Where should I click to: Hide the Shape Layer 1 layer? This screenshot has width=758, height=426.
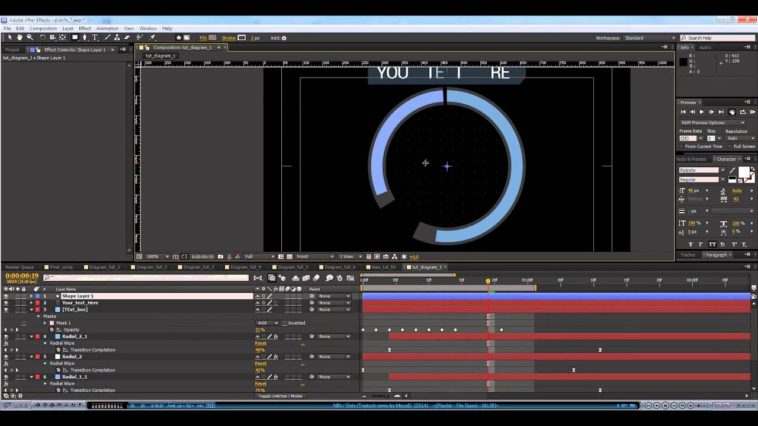[x=5, y=296]
